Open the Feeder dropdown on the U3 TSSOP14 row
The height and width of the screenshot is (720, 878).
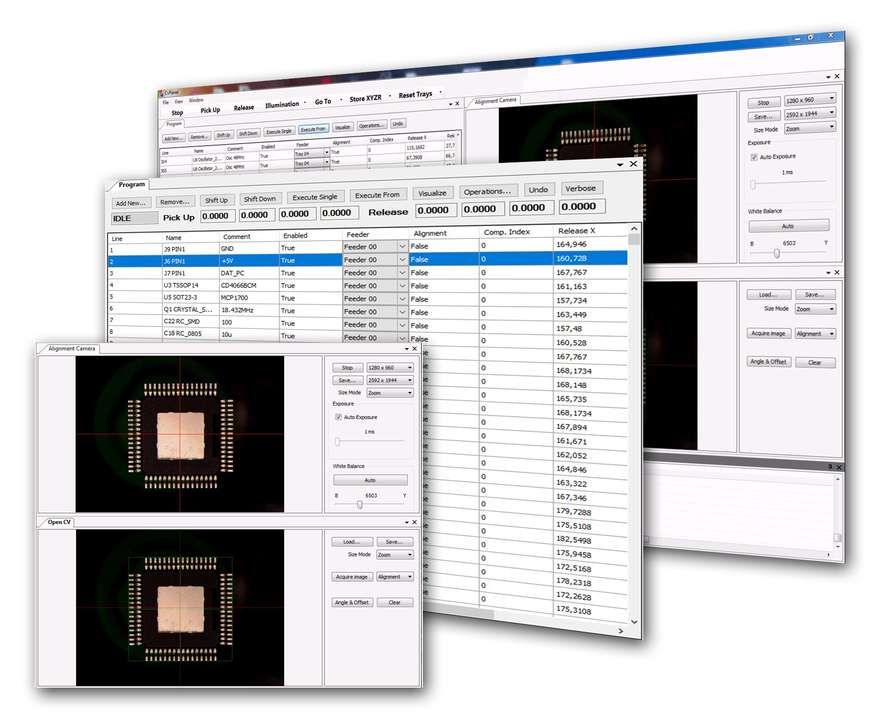click(402, 286)
